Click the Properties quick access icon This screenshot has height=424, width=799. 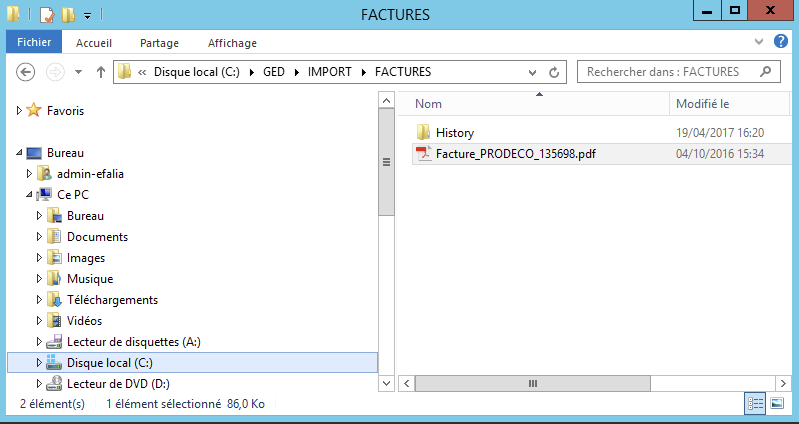46,15
